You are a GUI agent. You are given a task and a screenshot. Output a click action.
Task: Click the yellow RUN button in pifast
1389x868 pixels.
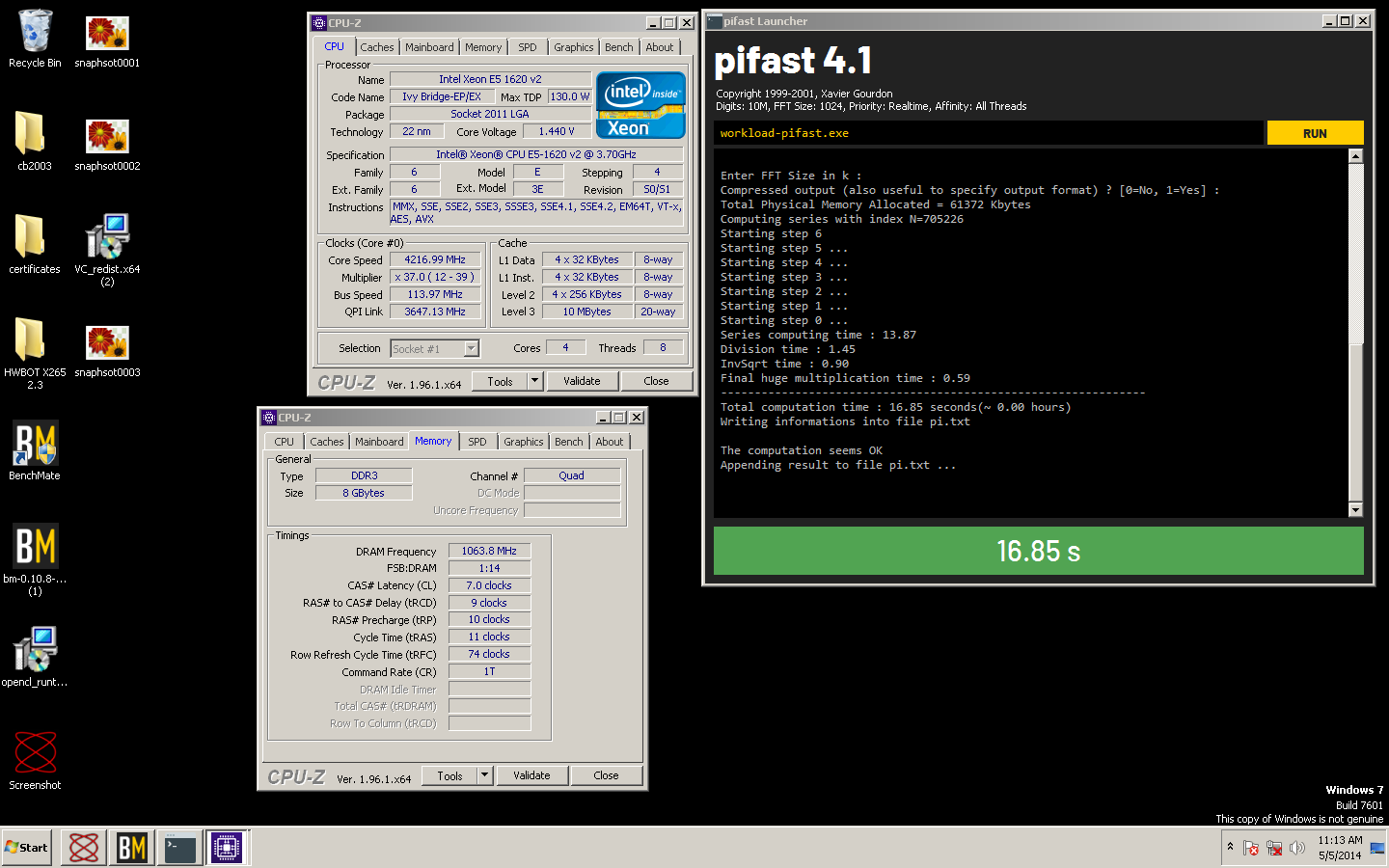(1315, 133)
